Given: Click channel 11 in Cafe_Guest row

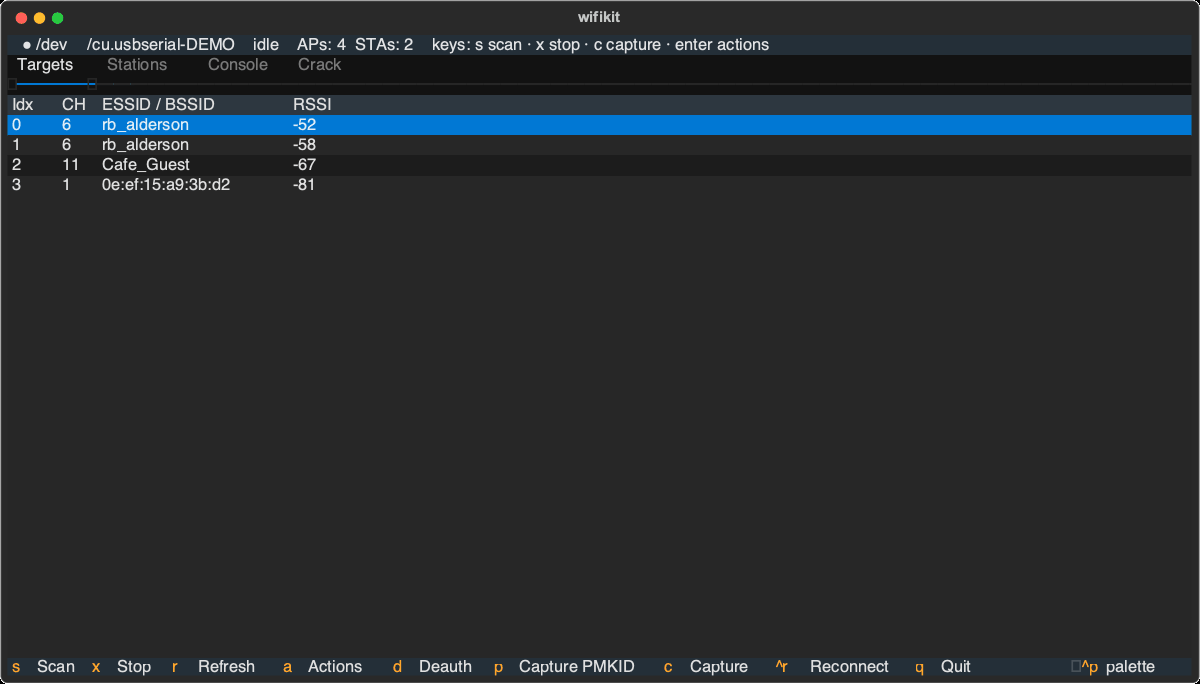Looking at the screenshot, I should coord(70,165).
